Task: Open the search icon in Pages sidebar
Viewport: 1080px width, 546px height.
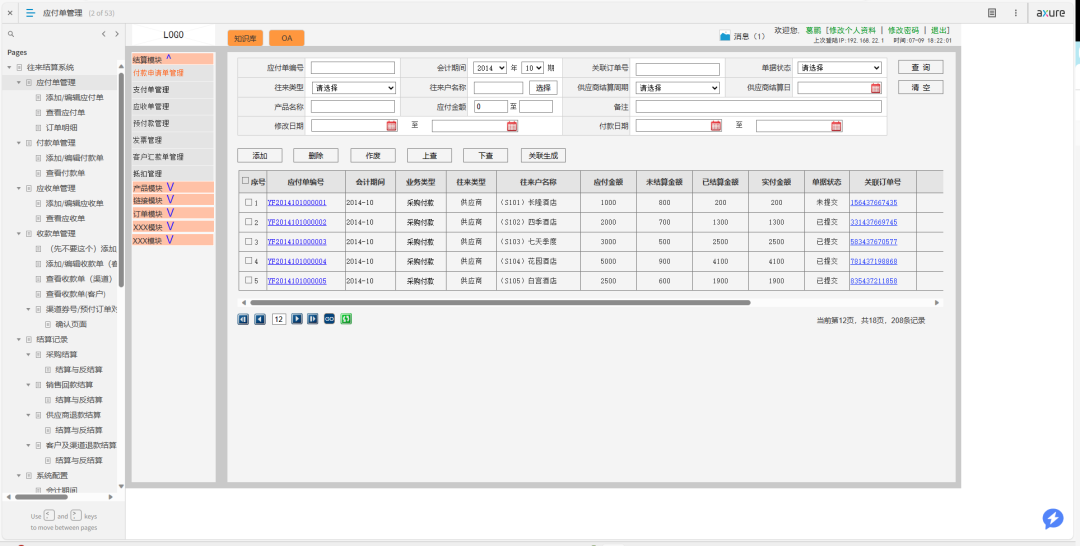Action: (10, 34)
